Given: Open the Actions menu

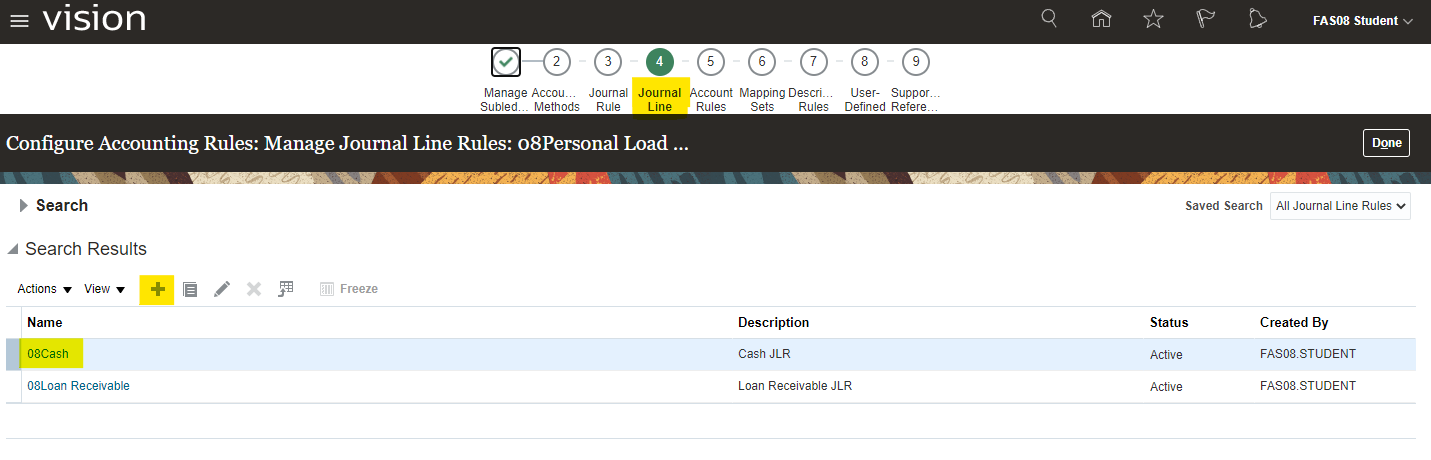Looking at the screenshot, I should coord(45,289).
